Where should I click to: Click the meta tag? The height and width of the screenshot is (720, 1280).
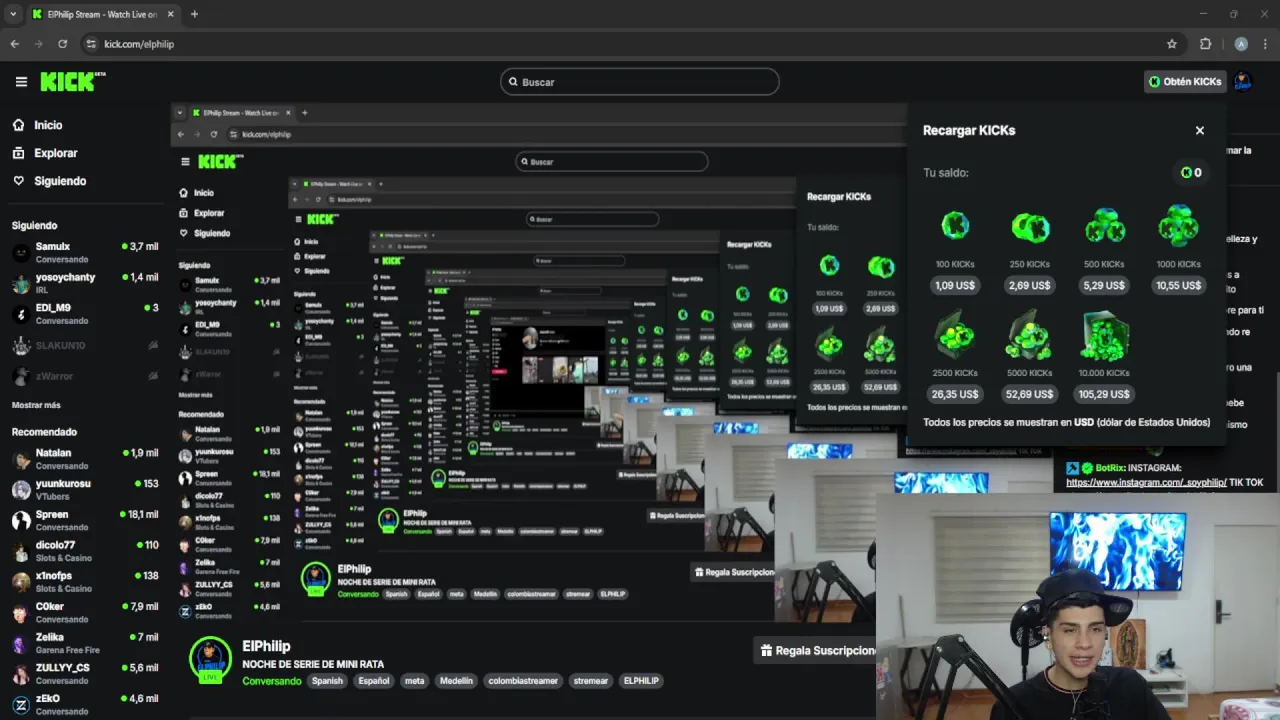414,681
